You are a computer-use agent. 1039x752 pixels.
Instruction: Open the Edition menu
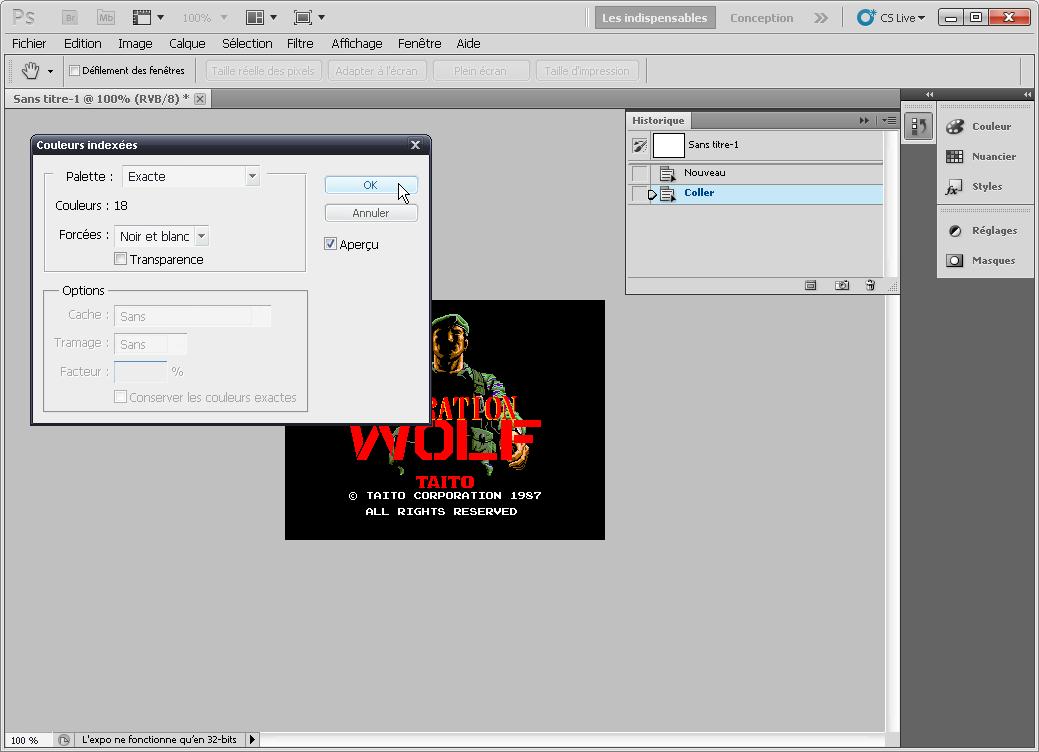coord(83,44)
